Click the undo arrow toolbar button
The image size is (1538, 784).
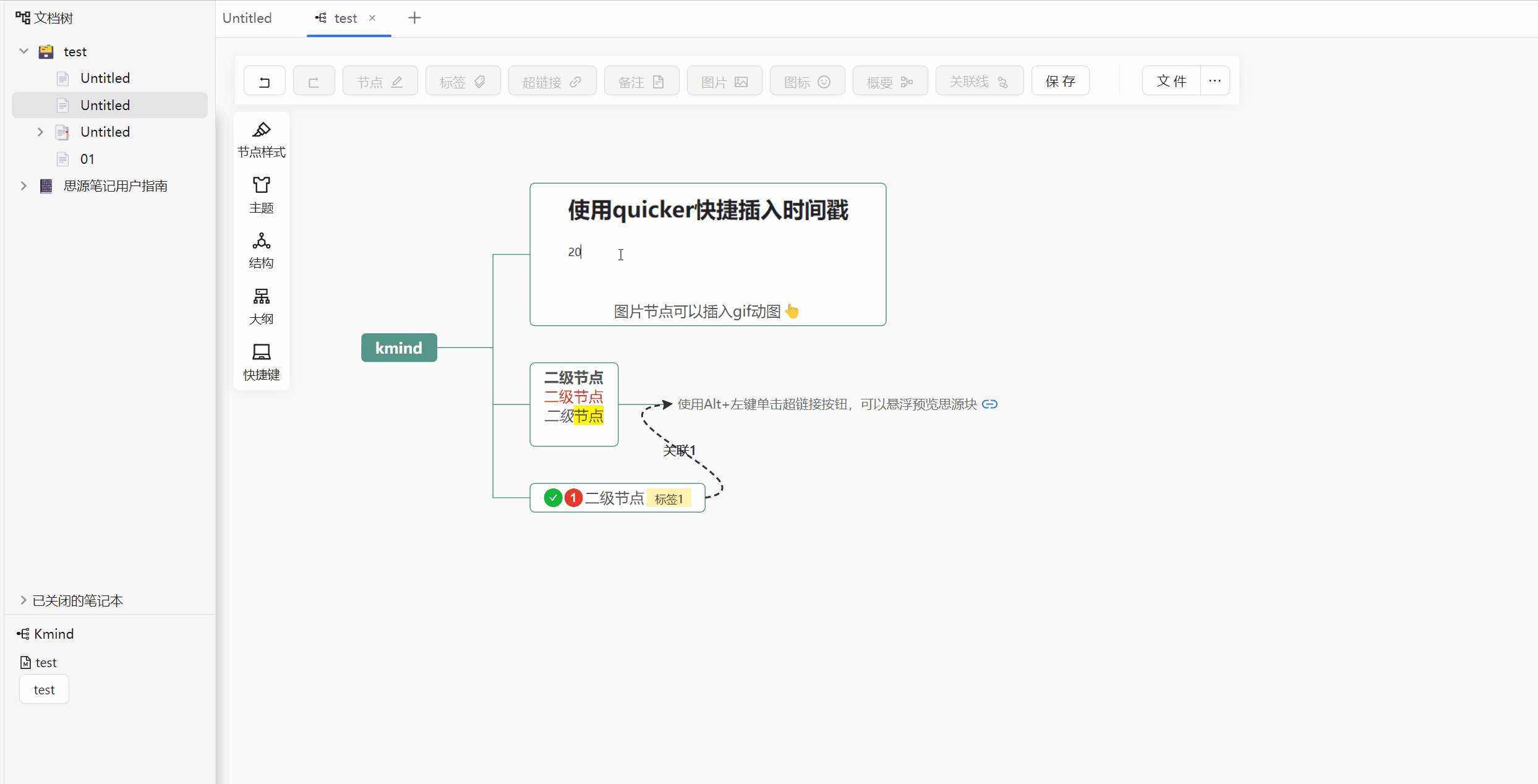(264, 82)
